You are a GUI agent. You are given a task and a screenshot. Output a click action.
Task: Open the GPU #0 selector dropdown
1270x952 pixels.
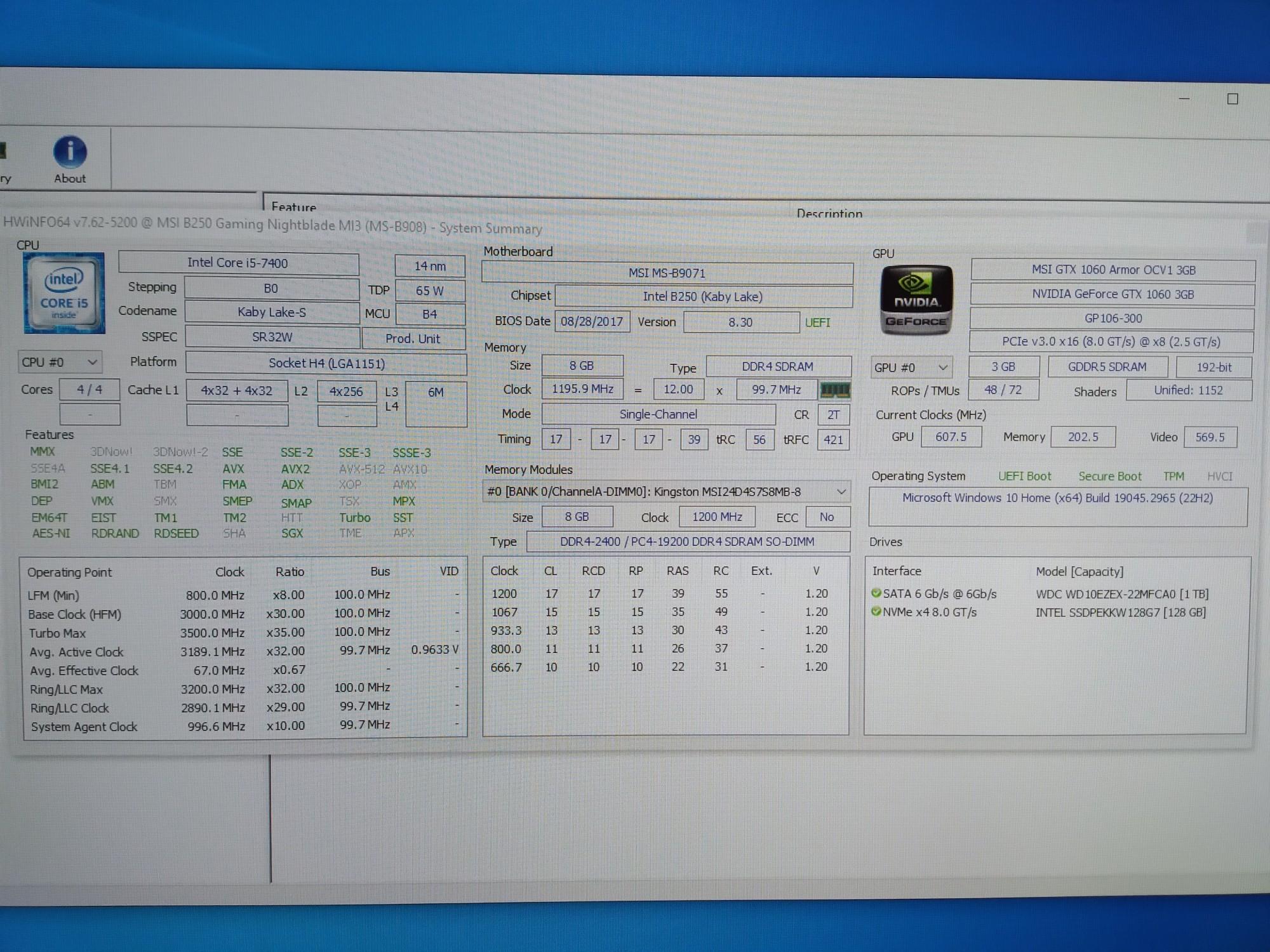click(x=911, y=367)
